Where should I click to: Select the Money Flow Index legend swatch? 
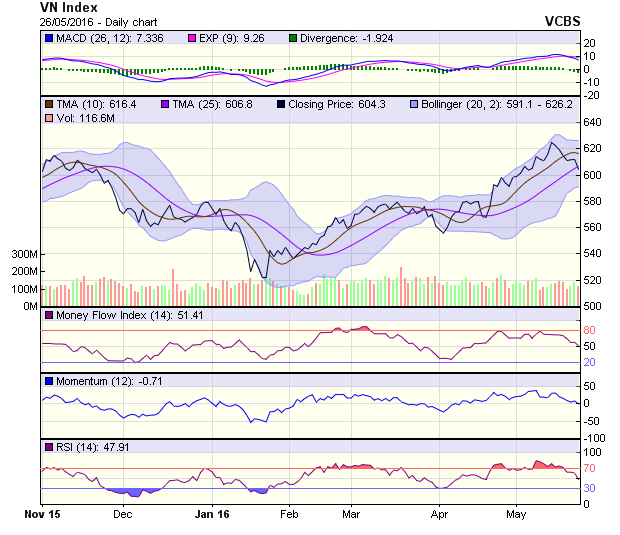(x=48, y=316)
